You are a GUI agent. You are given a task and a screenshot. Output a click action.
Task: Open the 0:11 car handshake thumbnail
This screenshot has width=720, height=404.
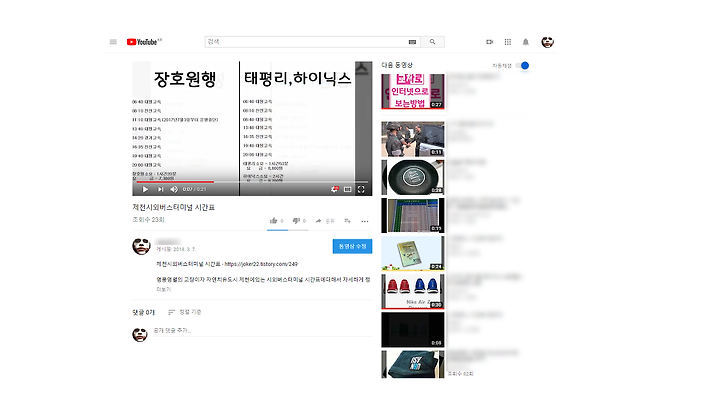(413, 139)
